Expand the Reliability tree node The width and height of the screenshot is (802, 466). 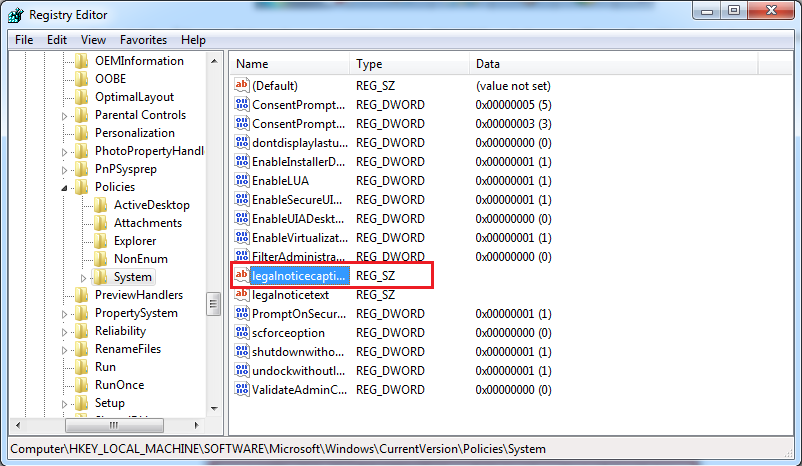pyautogui.click(x=66, y=332)
